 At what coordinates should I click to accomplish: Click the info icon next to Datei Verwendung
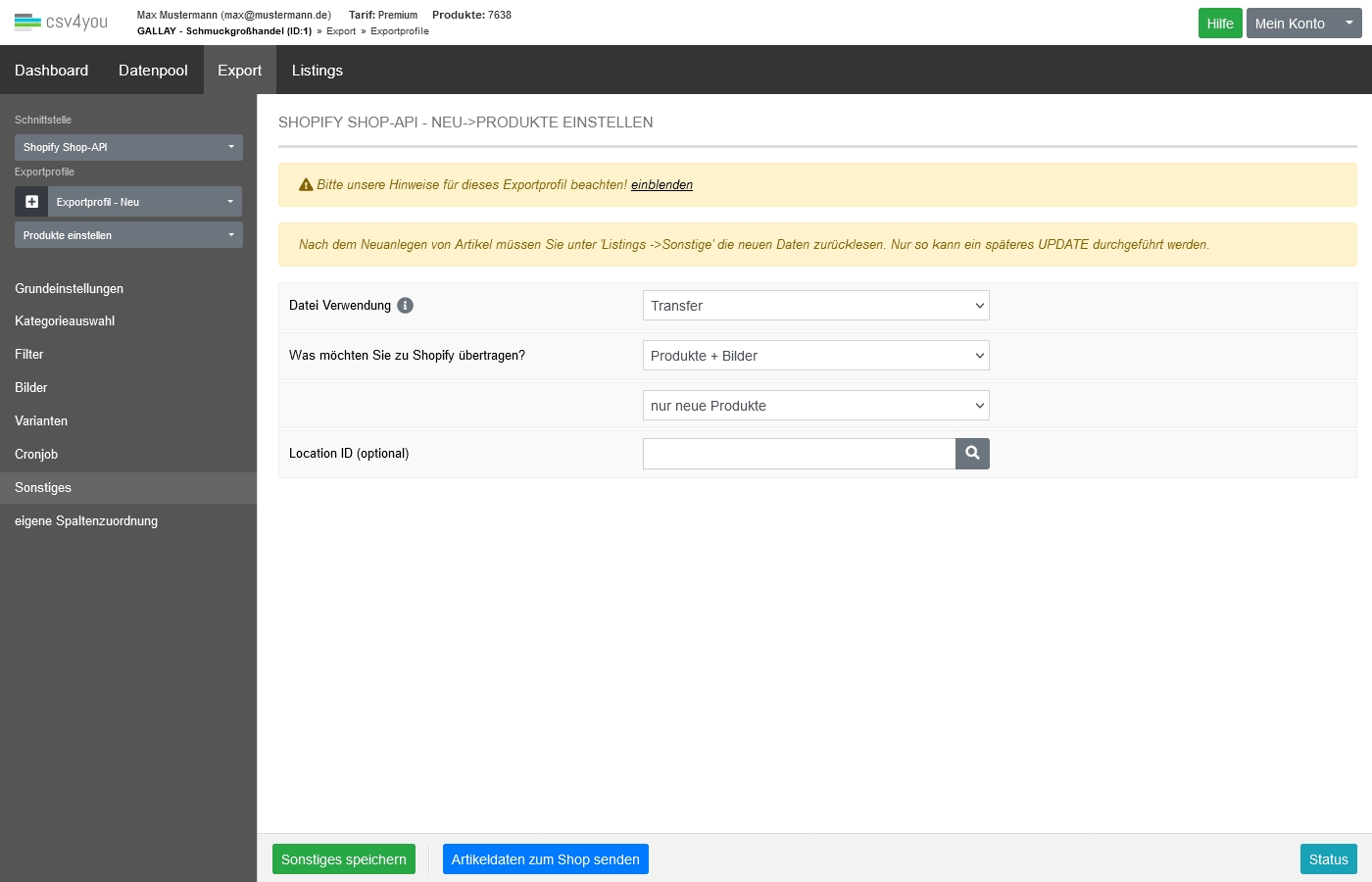405,306
